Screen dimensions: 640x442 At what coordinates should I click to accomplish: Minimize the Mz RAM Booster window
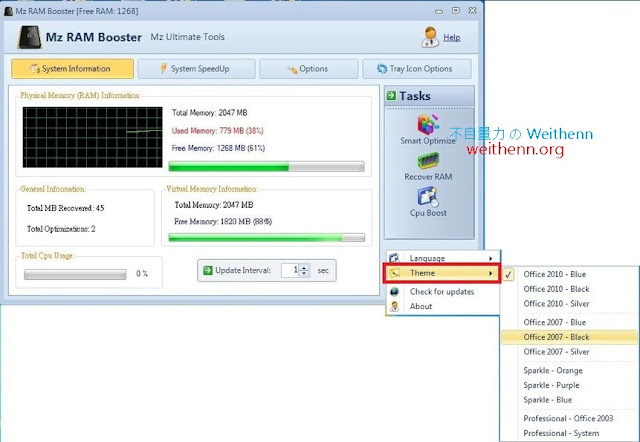click(439, 11)
